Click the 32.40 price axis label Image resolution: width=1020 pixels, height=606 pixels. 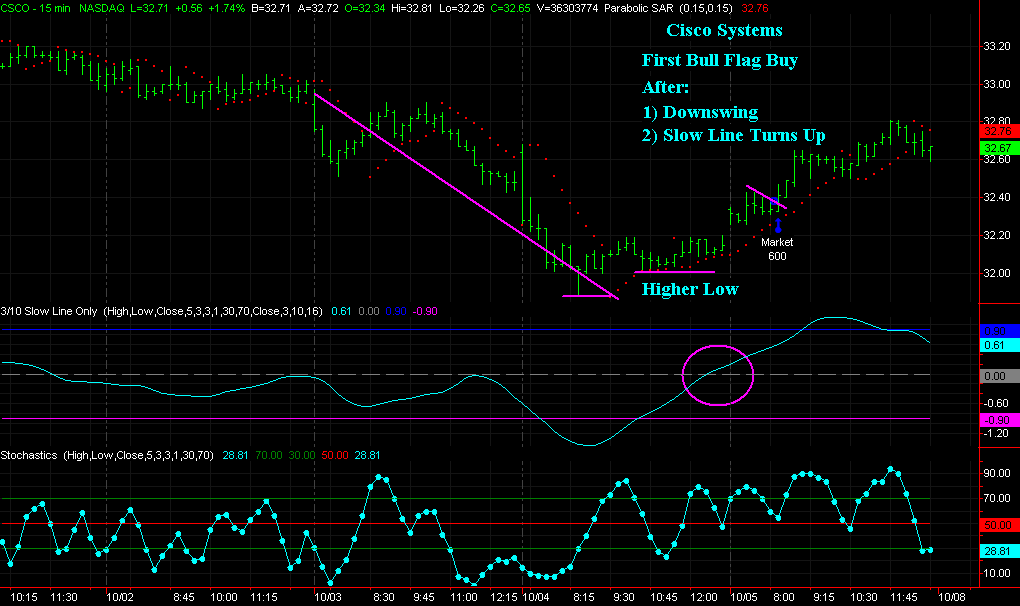coord(997,197)
